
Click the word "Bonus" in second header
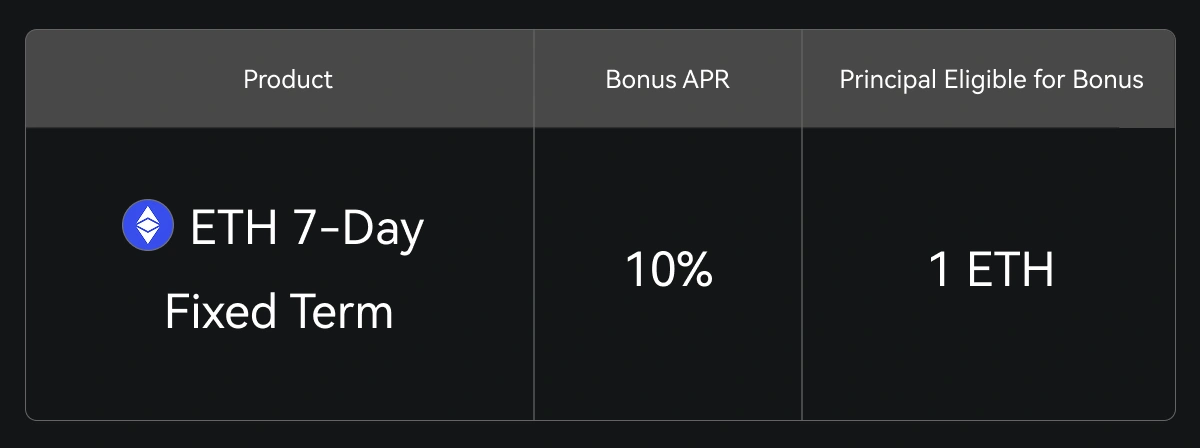coord(636,79)
